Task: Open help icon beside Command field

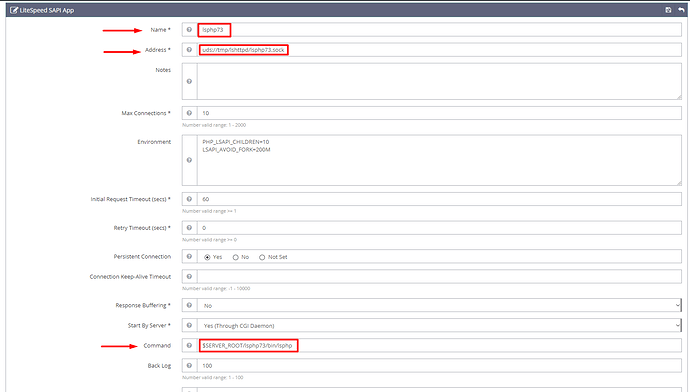Action: click(x=189, y=345)
